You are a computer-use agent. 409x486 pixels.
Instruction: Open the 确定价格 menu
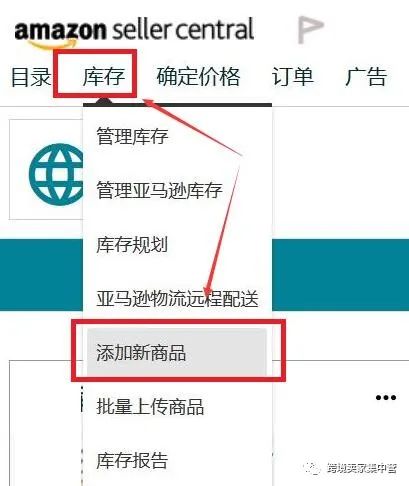point(198,76)
